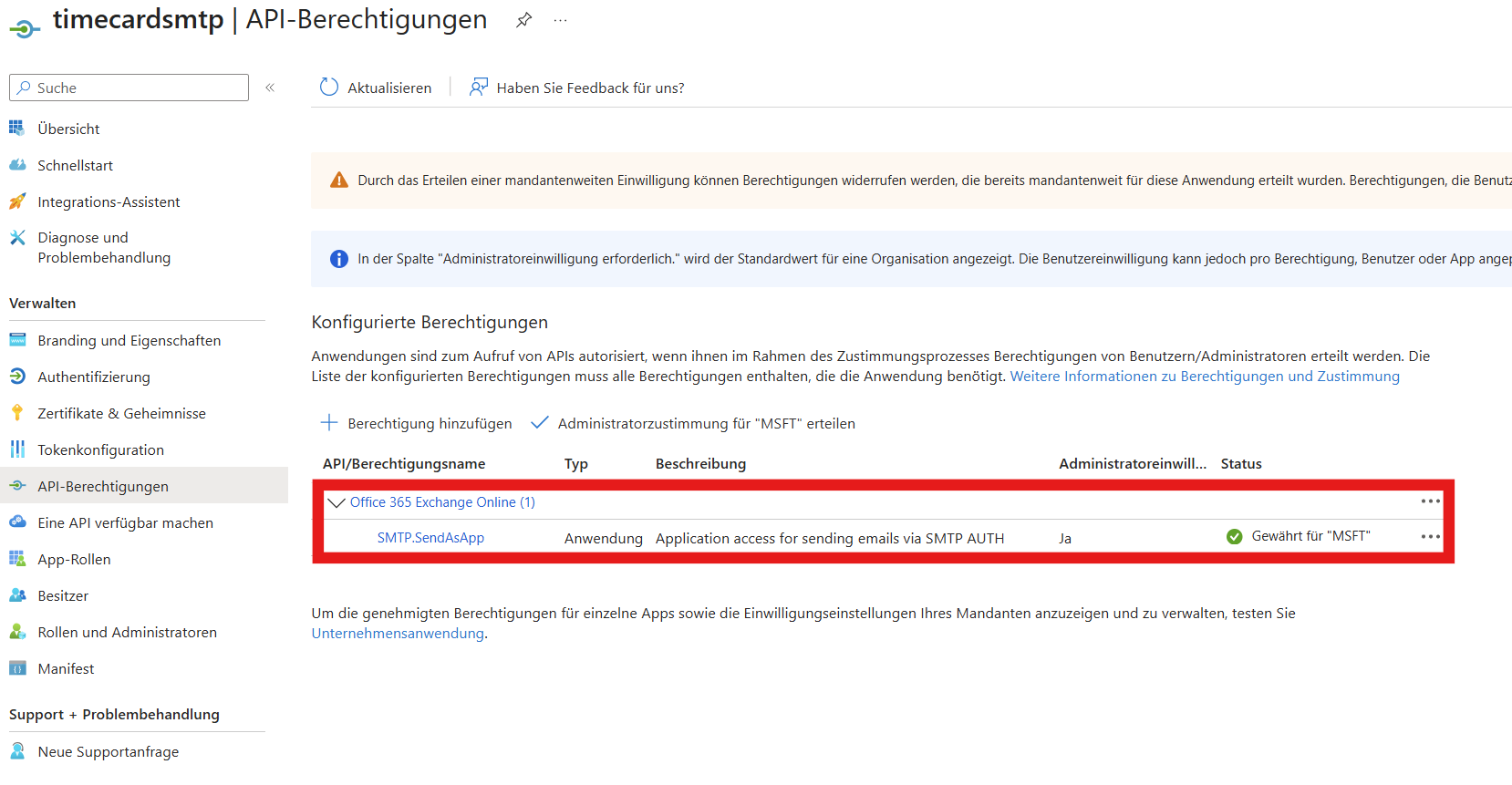Open the Weitere Informationen zu Berechtigungen link
The height and width of the screenshot is (785, 1512).
point(1205,377)
